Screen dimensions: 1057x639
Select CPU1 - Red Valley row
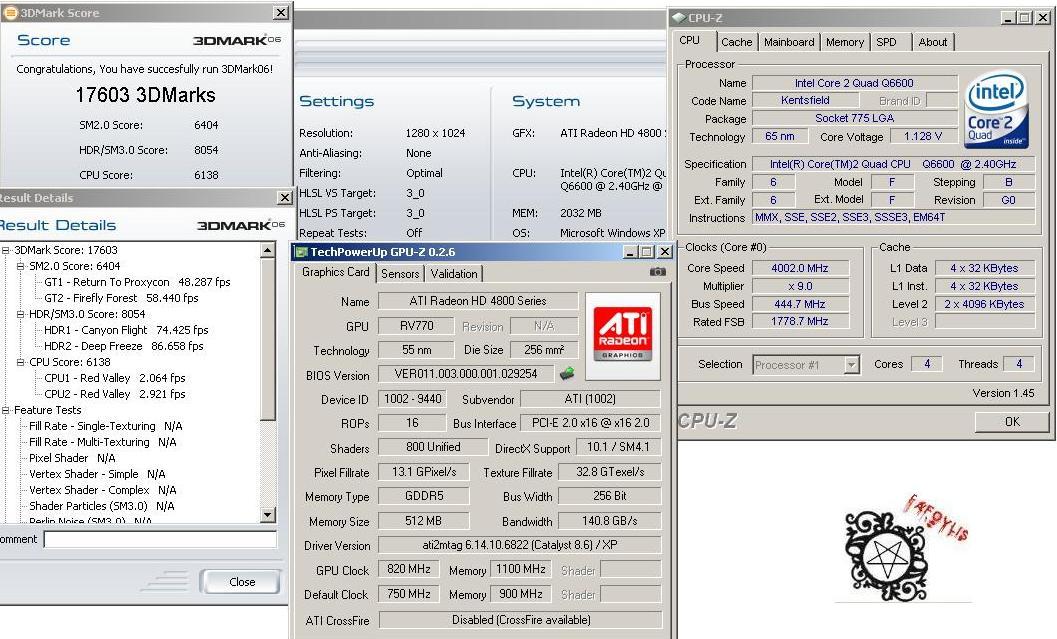coord(115,378)
